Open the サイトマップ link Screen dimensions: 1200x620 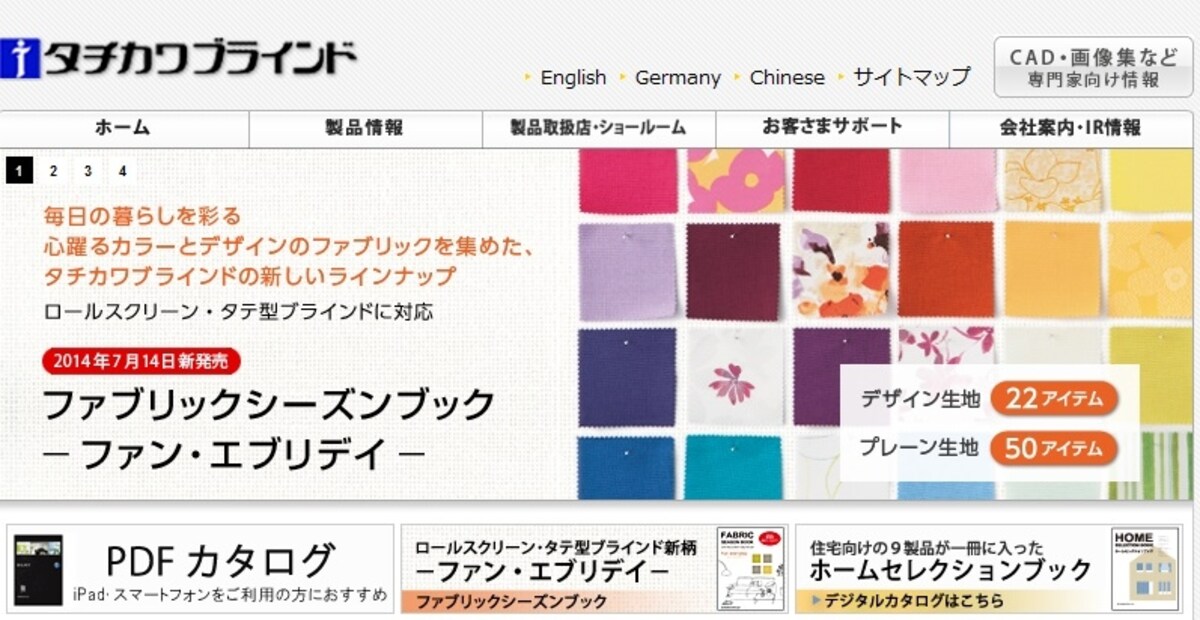(x=911, y=76)
